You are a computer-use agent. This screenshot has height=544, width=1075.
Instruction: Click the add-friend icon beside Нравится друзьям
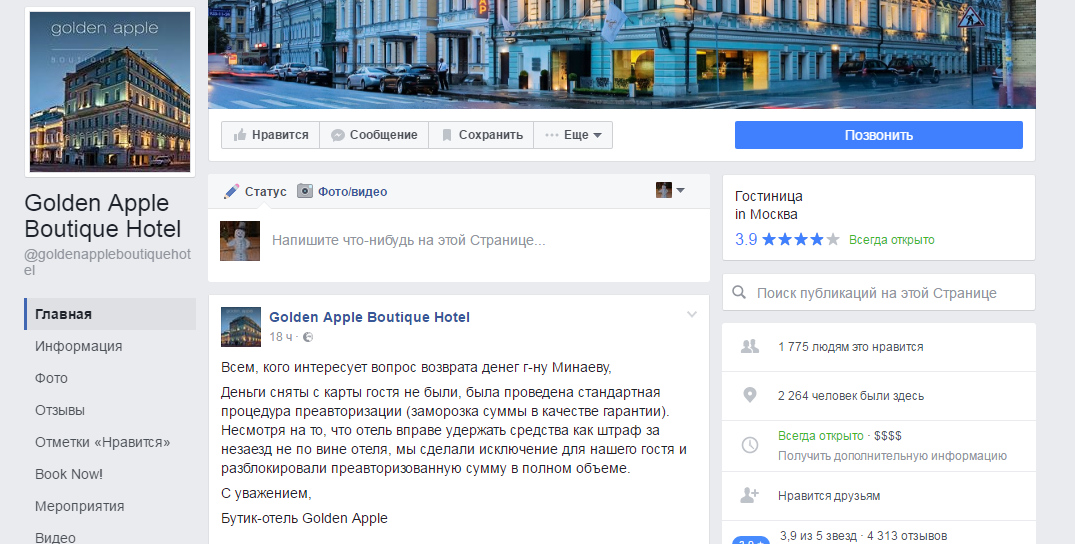(750, 495)
